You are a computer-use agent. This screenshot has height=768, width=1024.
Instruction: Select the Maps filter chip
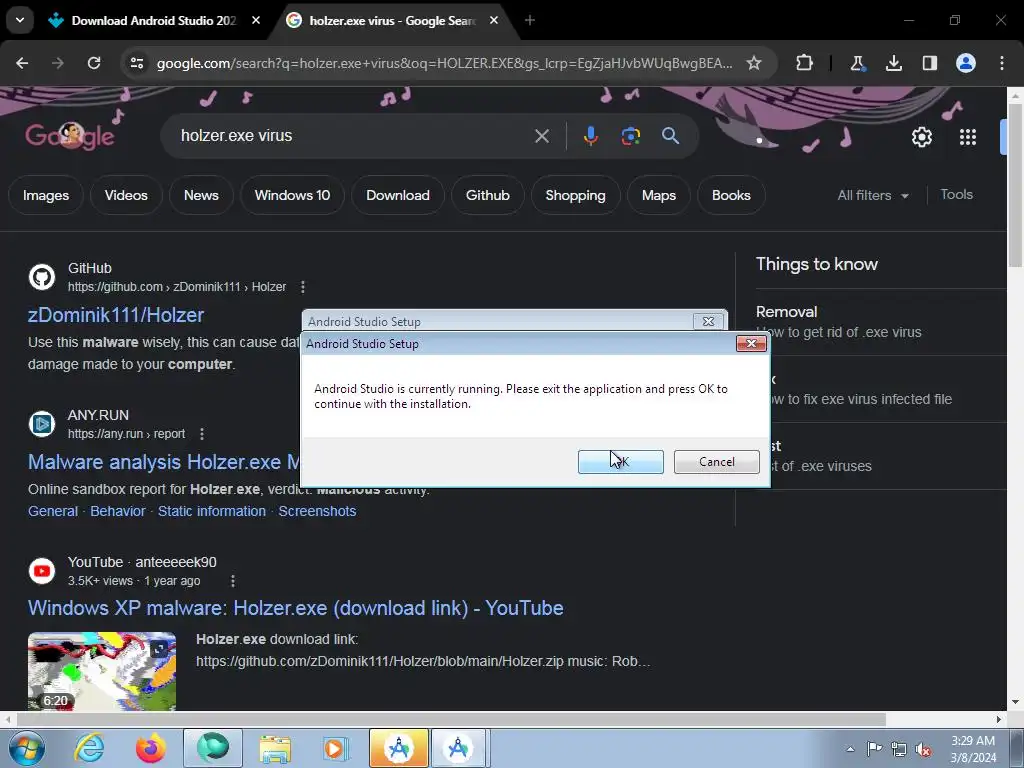point(658,195)
